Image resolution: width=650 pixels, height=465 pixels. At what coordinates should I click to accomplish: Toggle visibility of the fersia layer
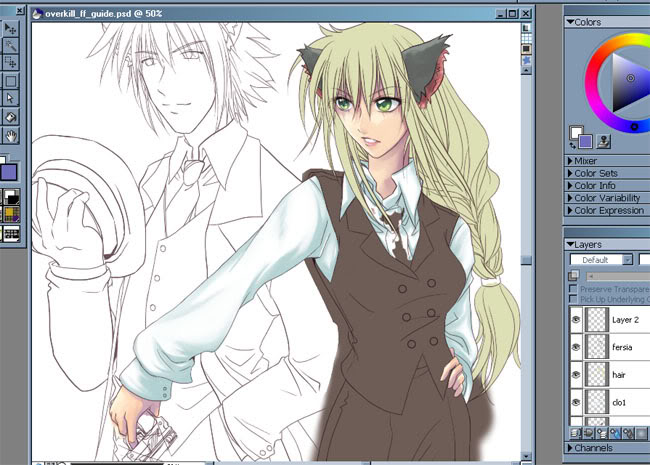coord(575,347)
